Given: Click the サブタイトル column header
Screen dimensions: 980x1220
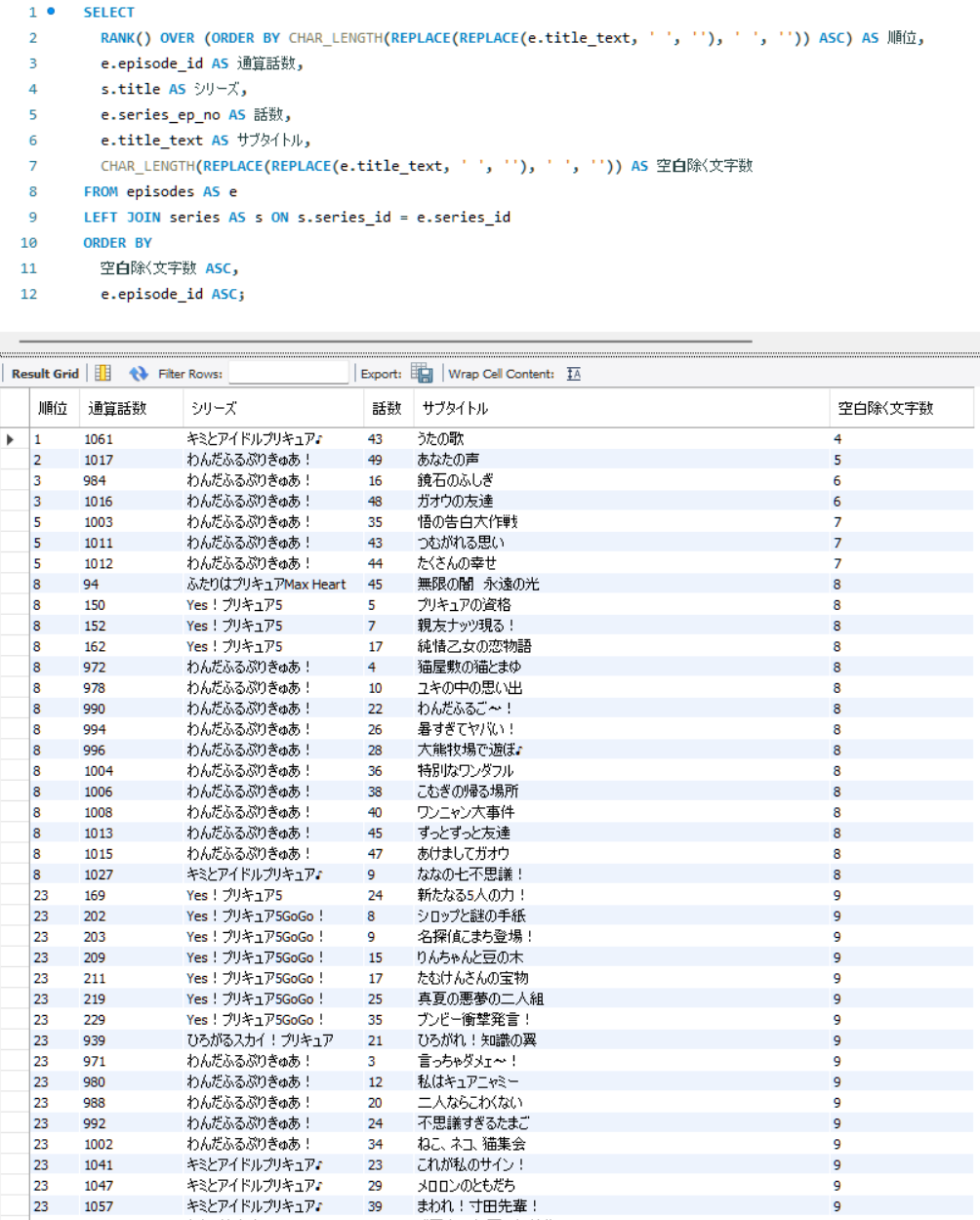Looking at the screenshot, I should click(x=455, y=408).
